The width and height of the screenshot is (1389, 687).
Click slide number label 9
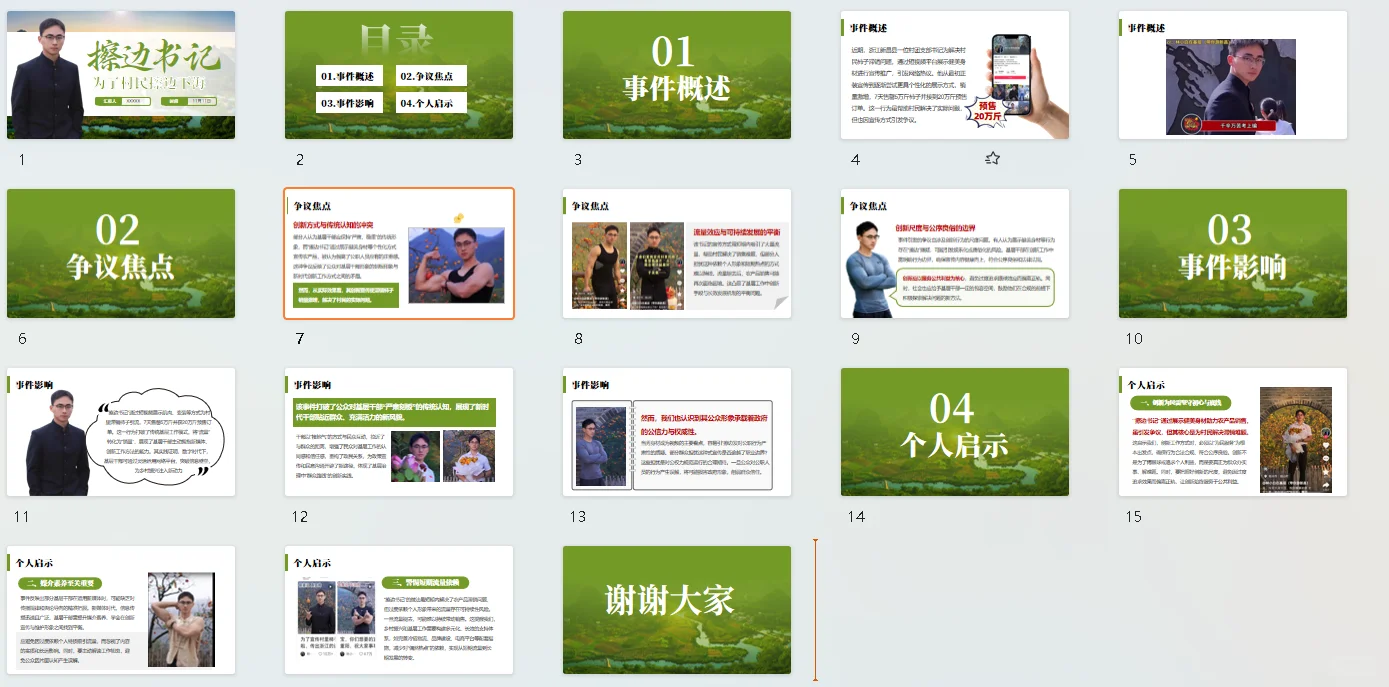[x=856, y=339]
